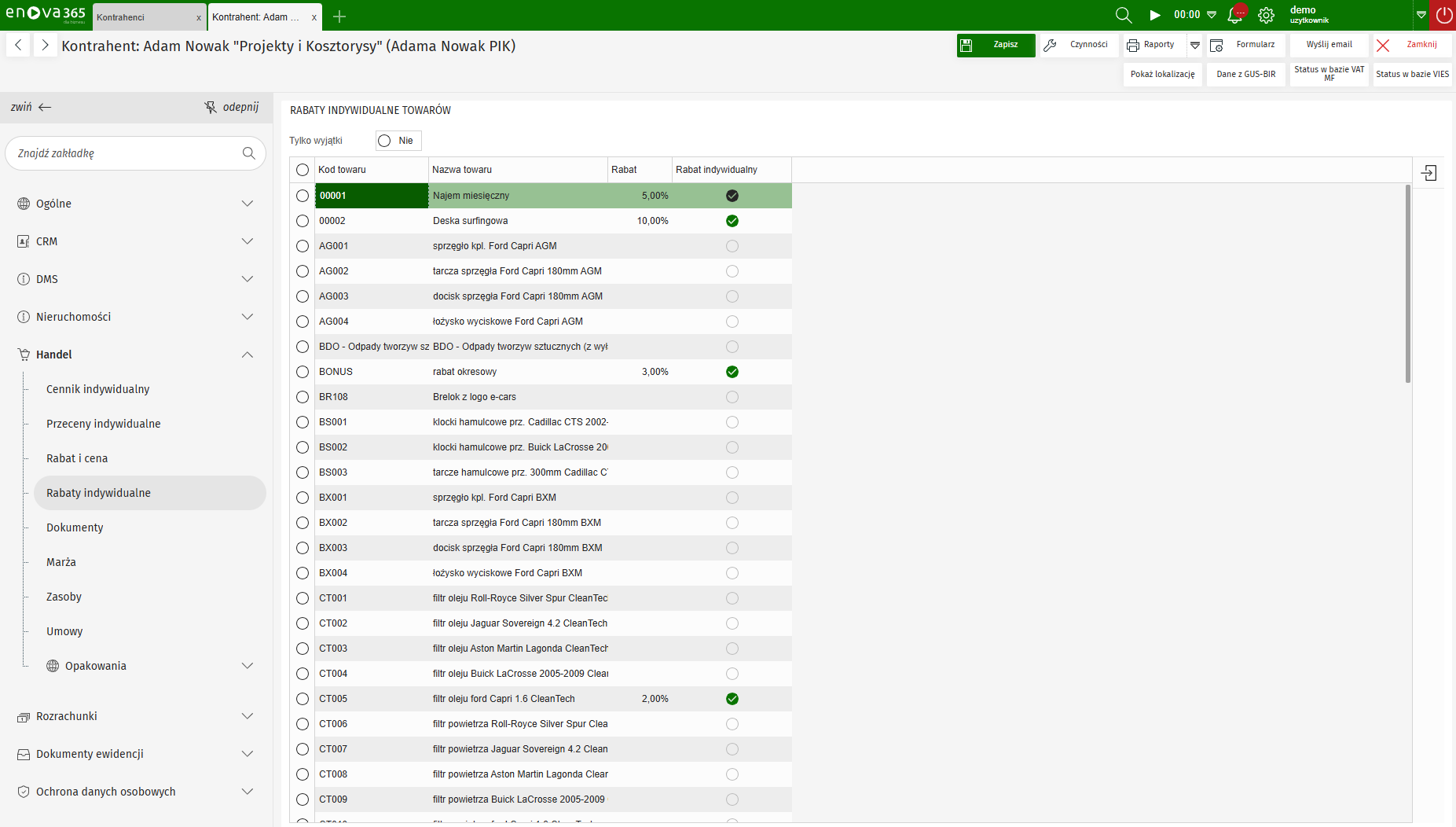The width and height of the screenshot is (1456, 827).
Task: Click the back navigation arrow
Action: tap(18, 46)
